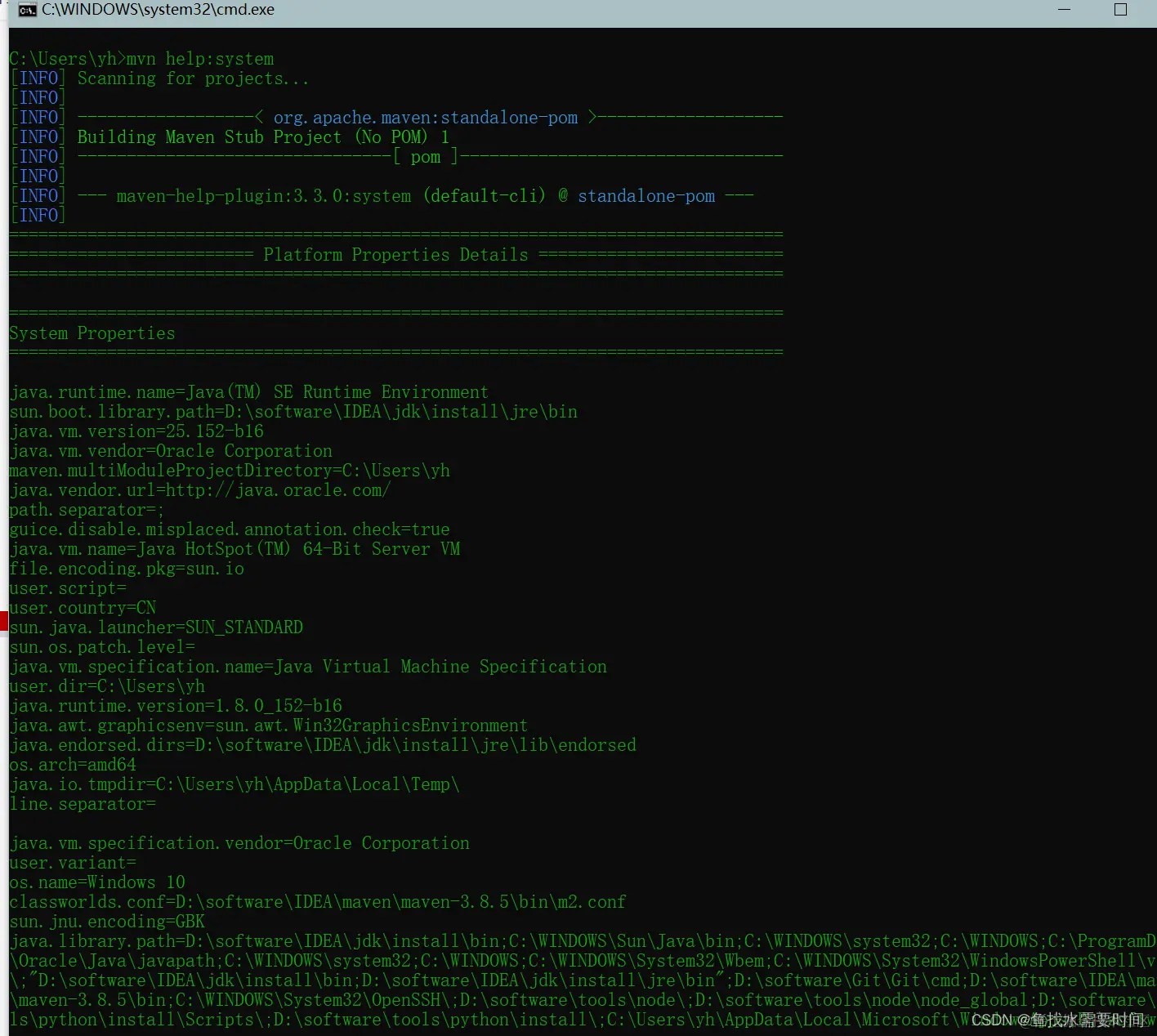Select the java.runtime.version=1.8.0_152-b16 line
1157x1036 pixels.
click(x=176, y=706)
